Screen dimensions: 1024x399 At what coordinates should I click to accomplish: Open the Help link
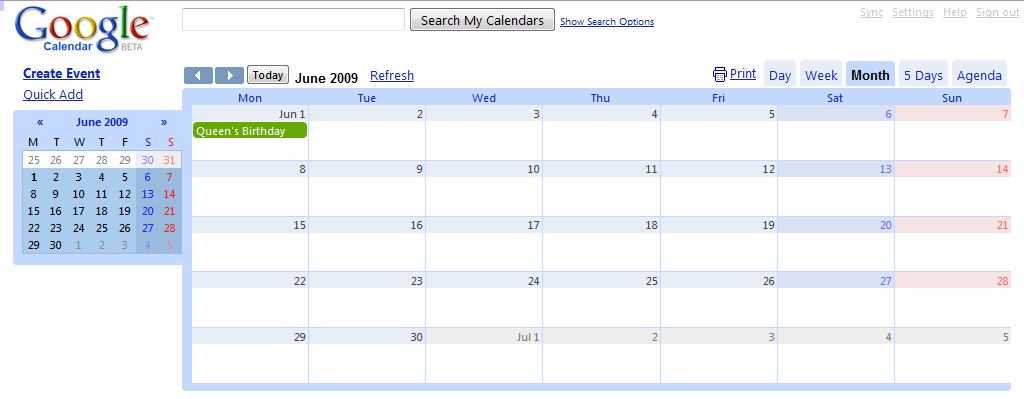955,12
